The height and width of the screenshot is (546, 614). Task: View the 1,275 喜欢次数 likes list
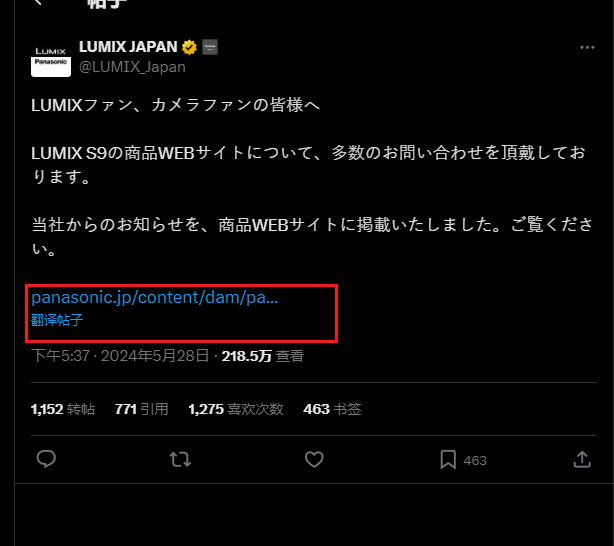[236, 409]
